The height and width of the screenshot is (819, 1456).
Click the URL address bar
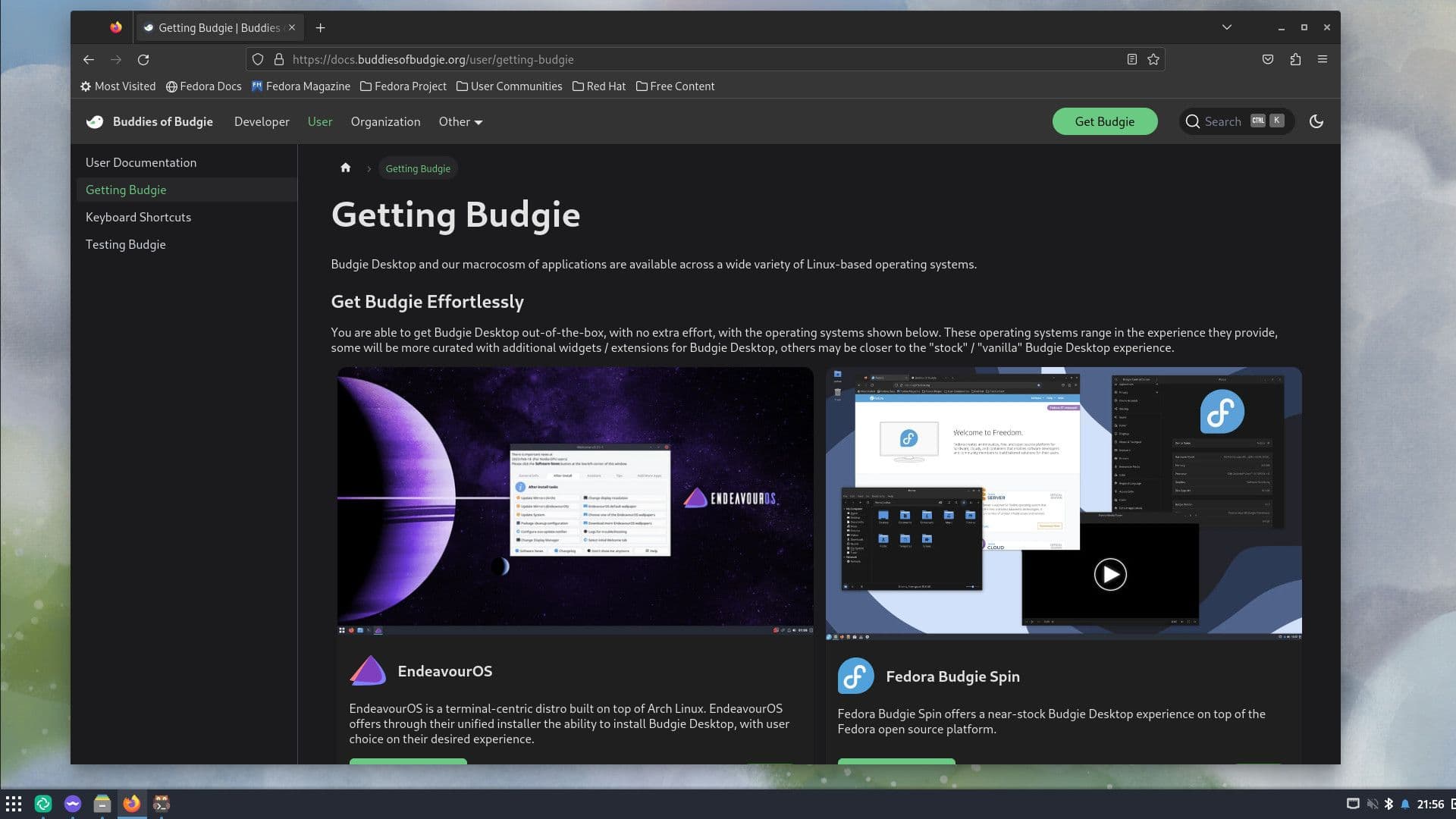pyautogui.click(x=705, y=59)
